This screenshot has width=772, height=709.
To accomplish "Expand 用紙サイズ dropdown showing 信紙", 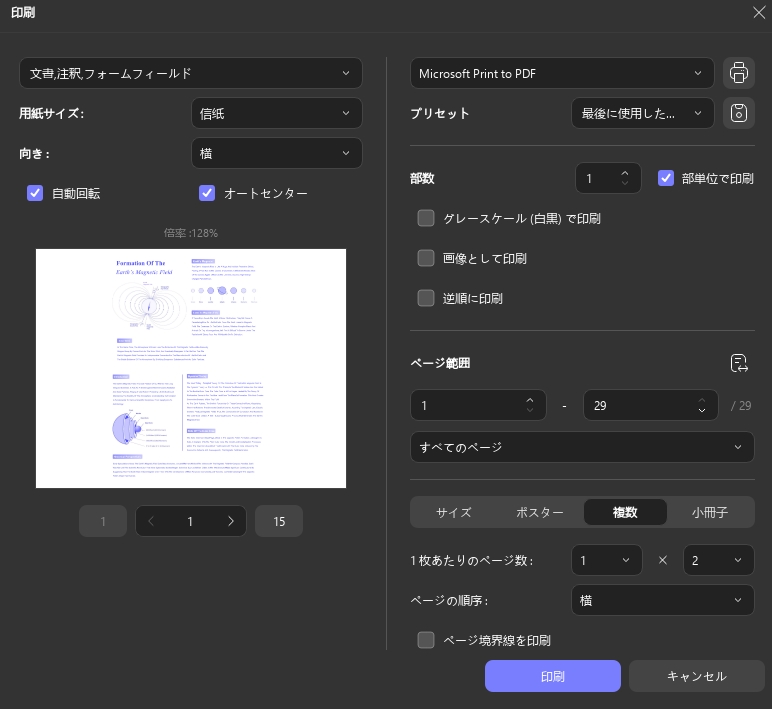I will pos(277,113).
